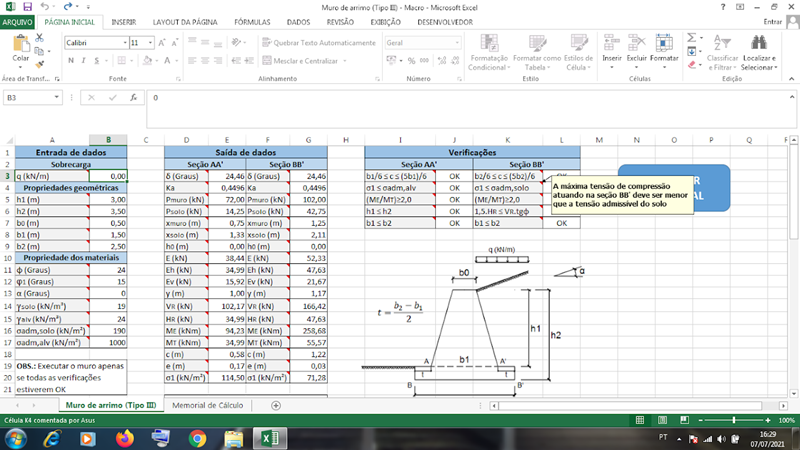Viewport: 800px width, 450px height.
Task: Center text horizontally
Action: tap(205, 61)
